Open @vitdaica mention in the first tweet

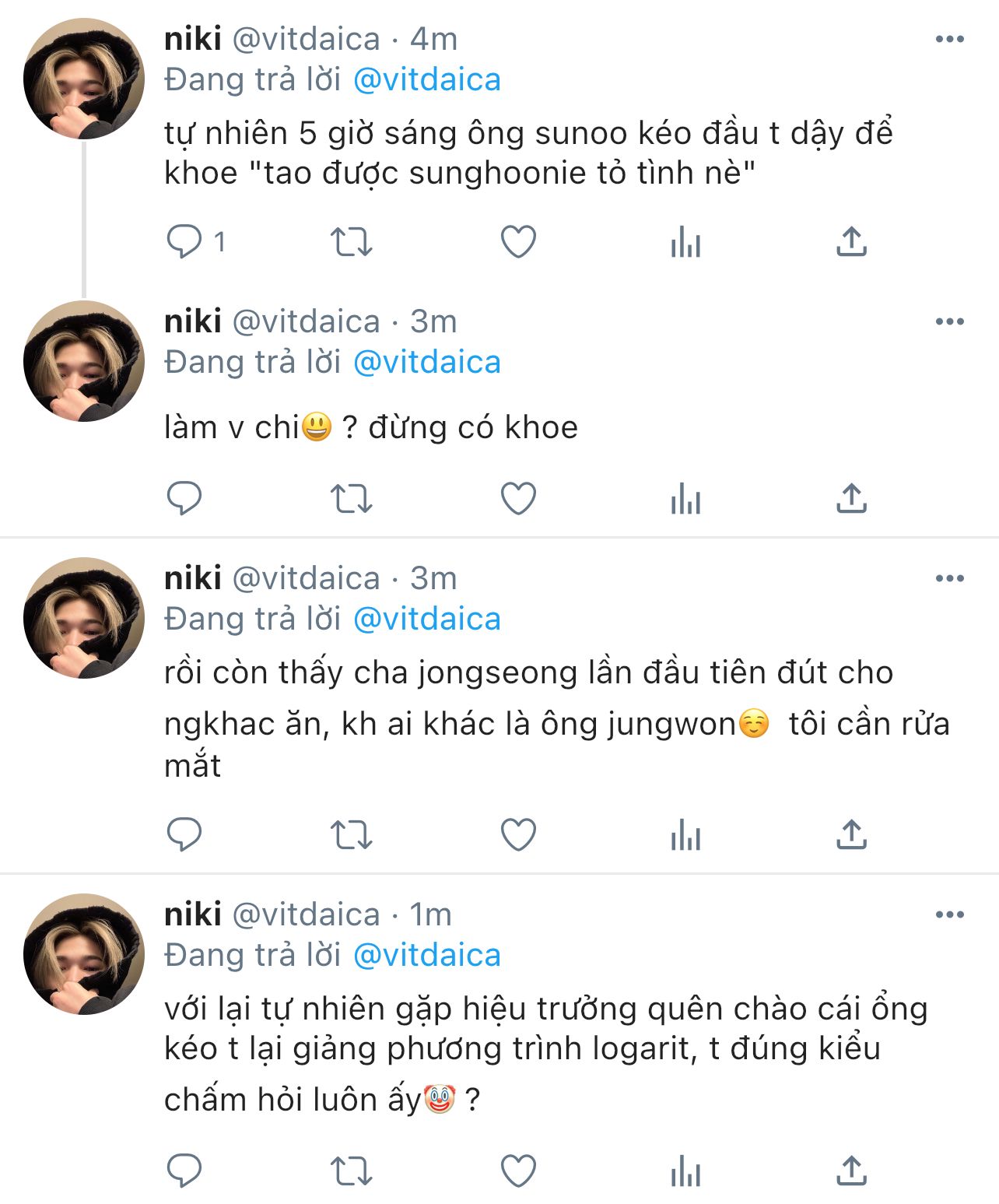[x=427, y=80]
